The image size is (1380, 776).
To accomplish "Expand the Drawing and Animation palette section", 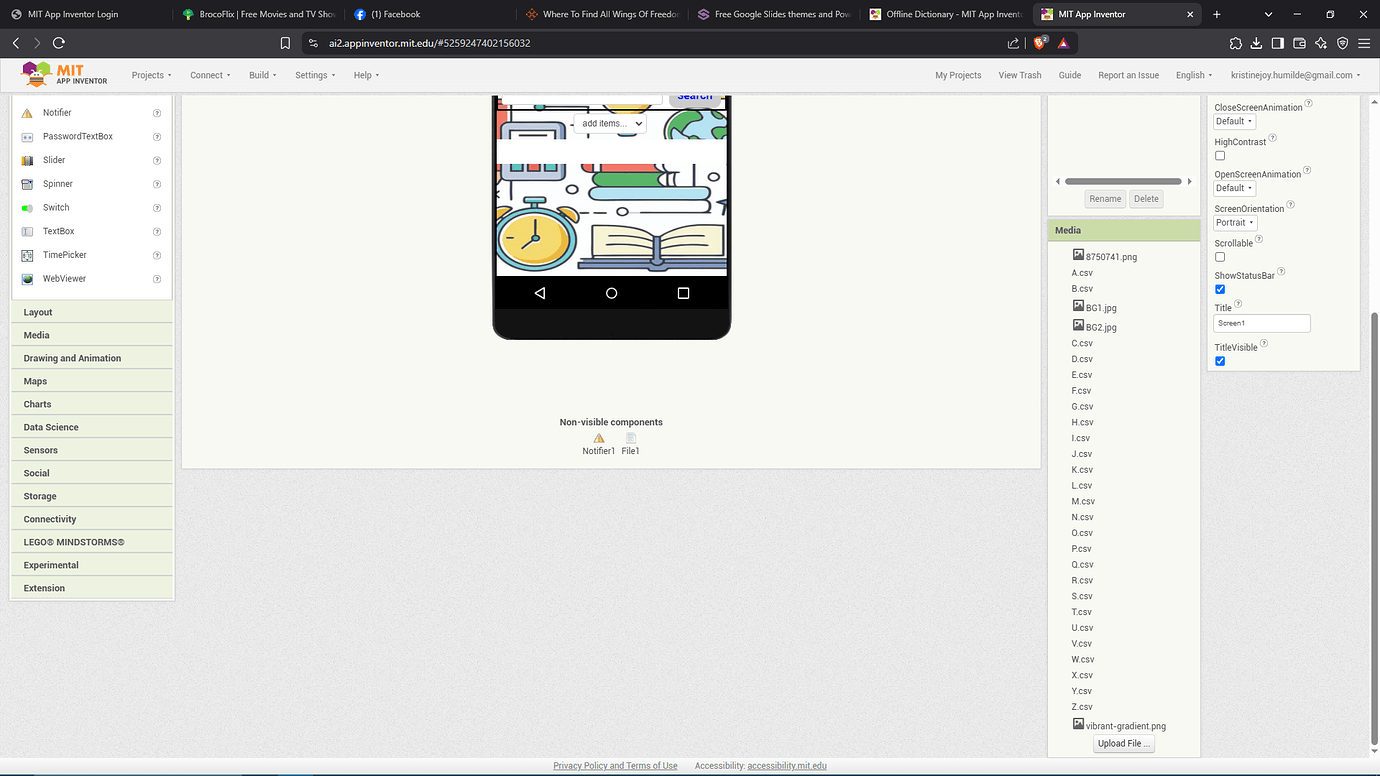I will click(72, 358).
